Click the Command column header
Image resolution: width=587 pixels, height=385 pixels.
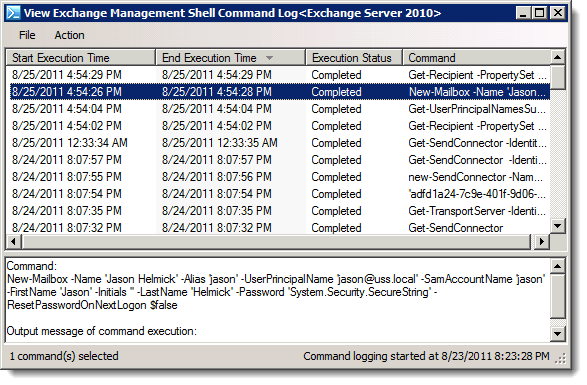click(477, 58)
